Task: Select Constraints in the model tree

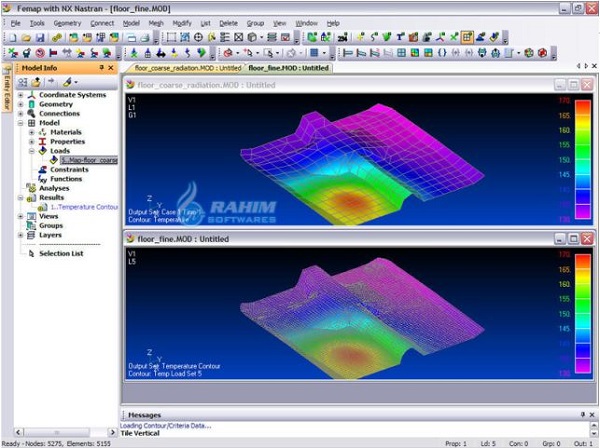Action: (69, 169)
